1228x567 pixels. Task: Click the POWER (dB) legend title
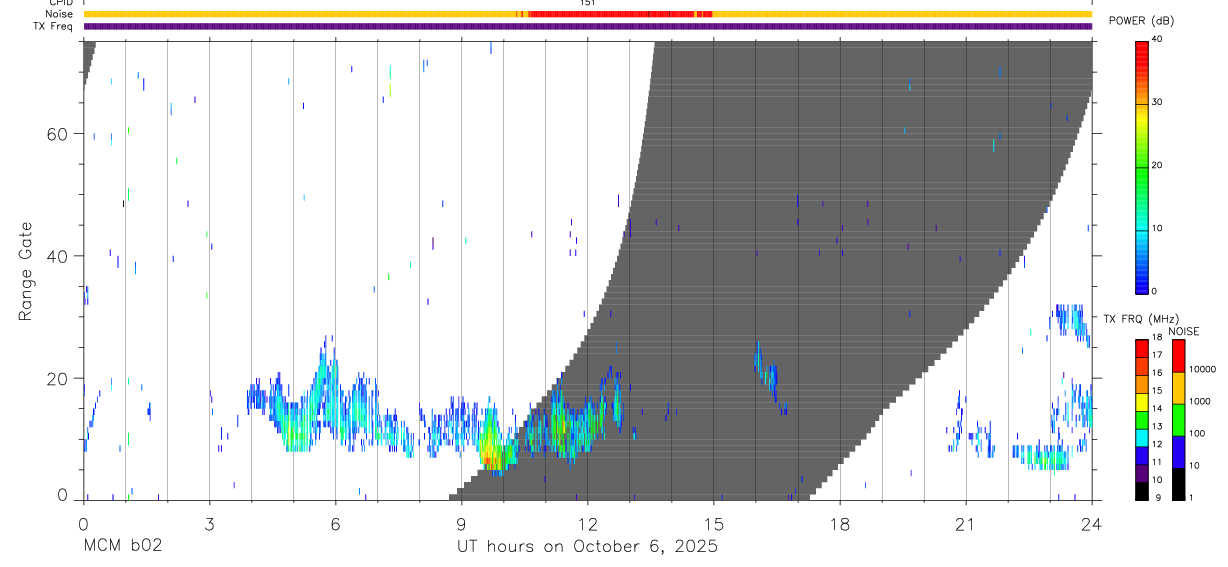[x=1141, y=21]
